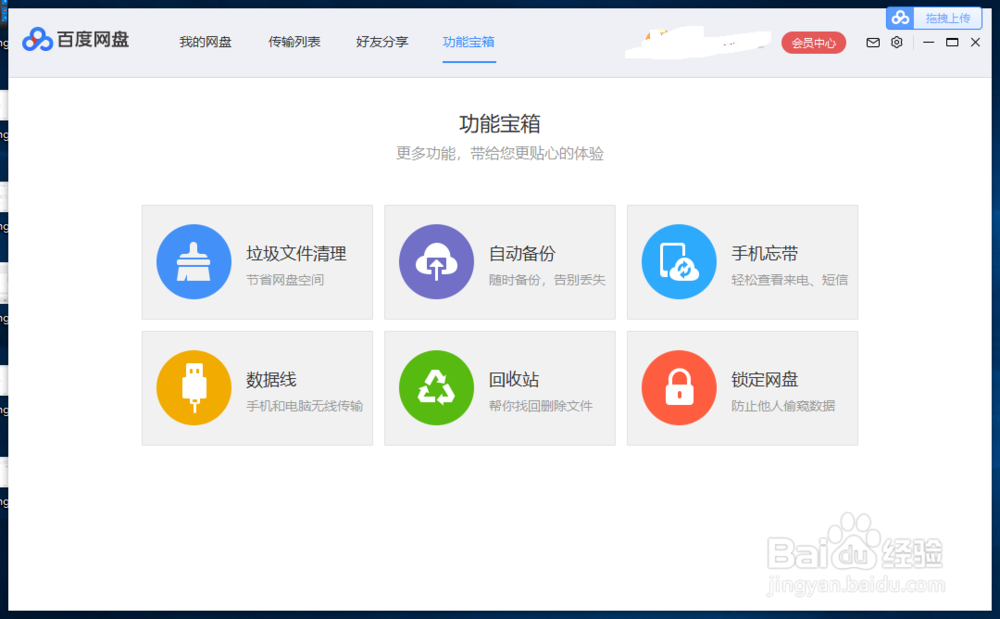This screenshot has width=1000, height=619.
Task: Open the 数据线 wireless transfer card
Action: click(257, 387)
